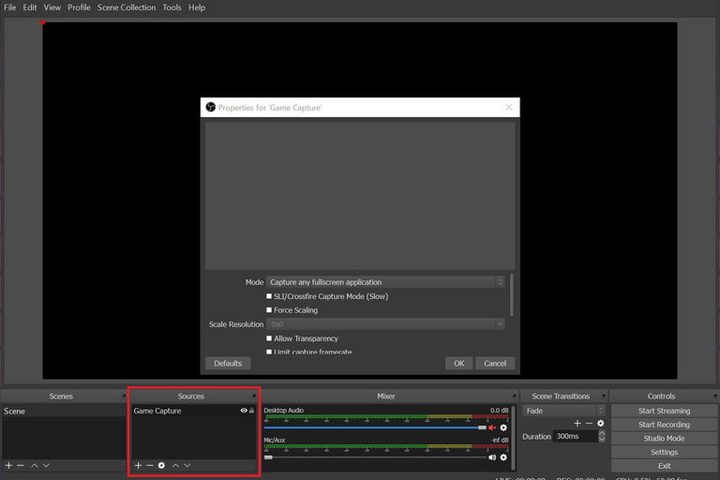
Task: Click the remove source minus icon
Action: [x=150, y=466]
